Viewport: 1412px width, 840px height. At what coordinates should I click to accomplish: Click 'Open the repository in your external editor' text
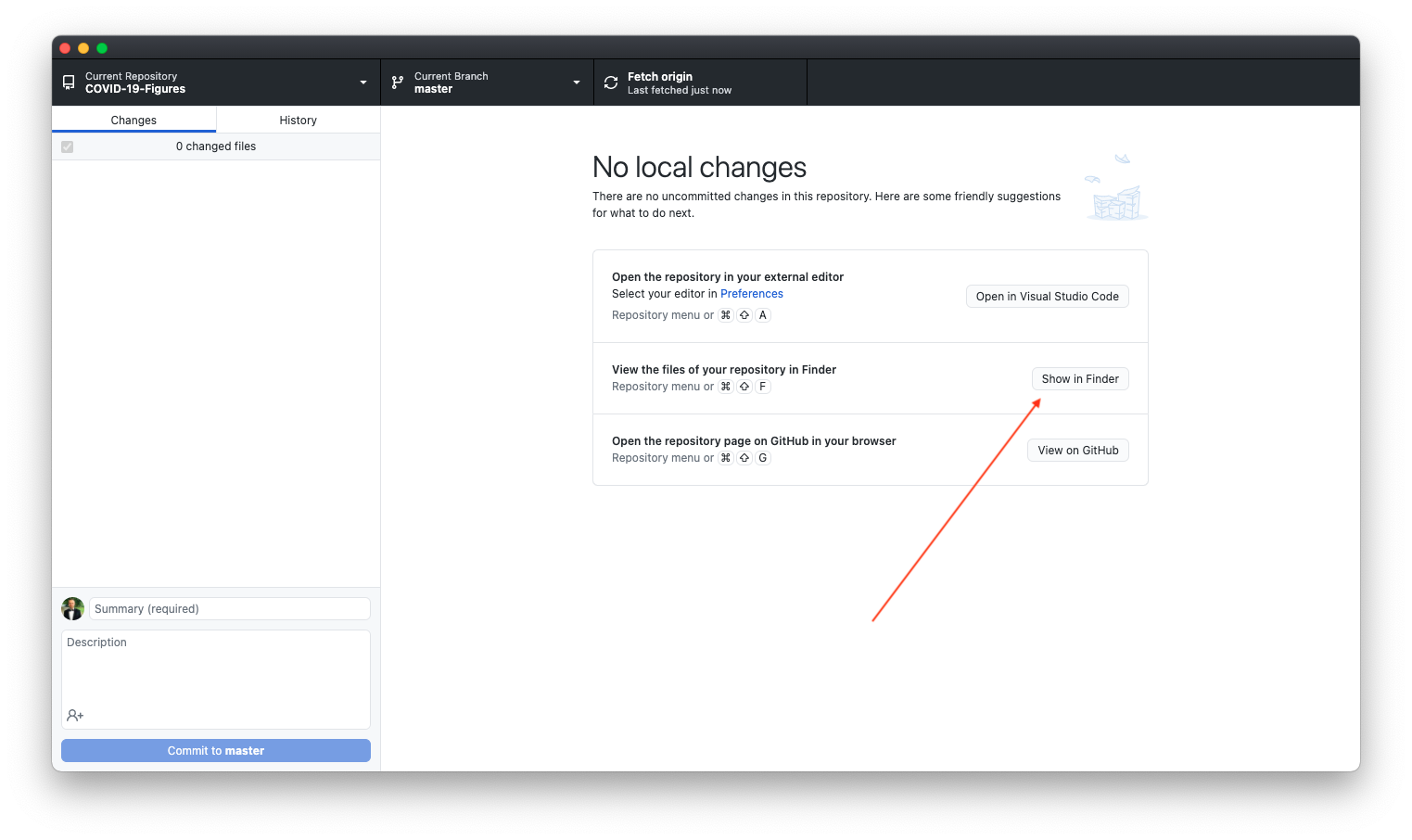[x=728, y=277]
